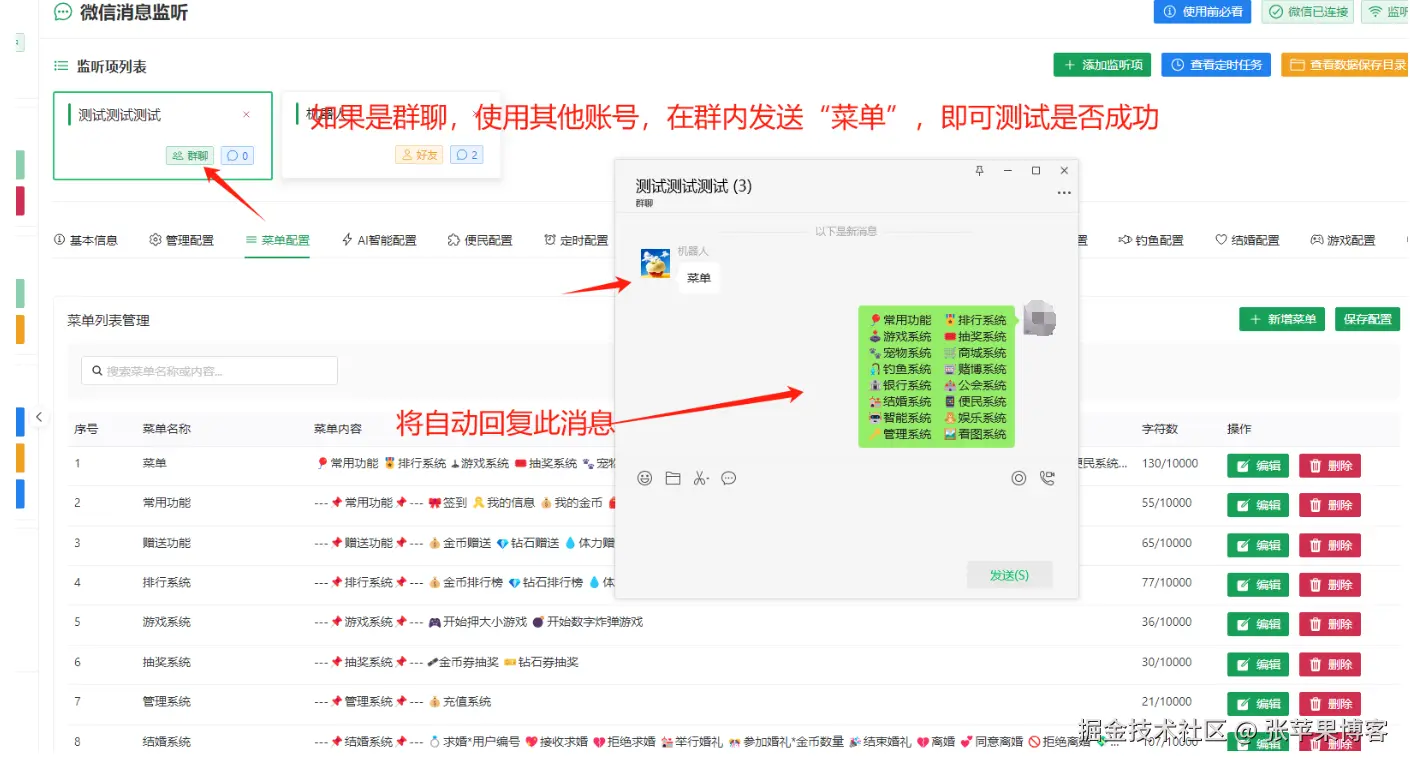
Task: Open the file folder icon in chat
Action: coord(673,479)
